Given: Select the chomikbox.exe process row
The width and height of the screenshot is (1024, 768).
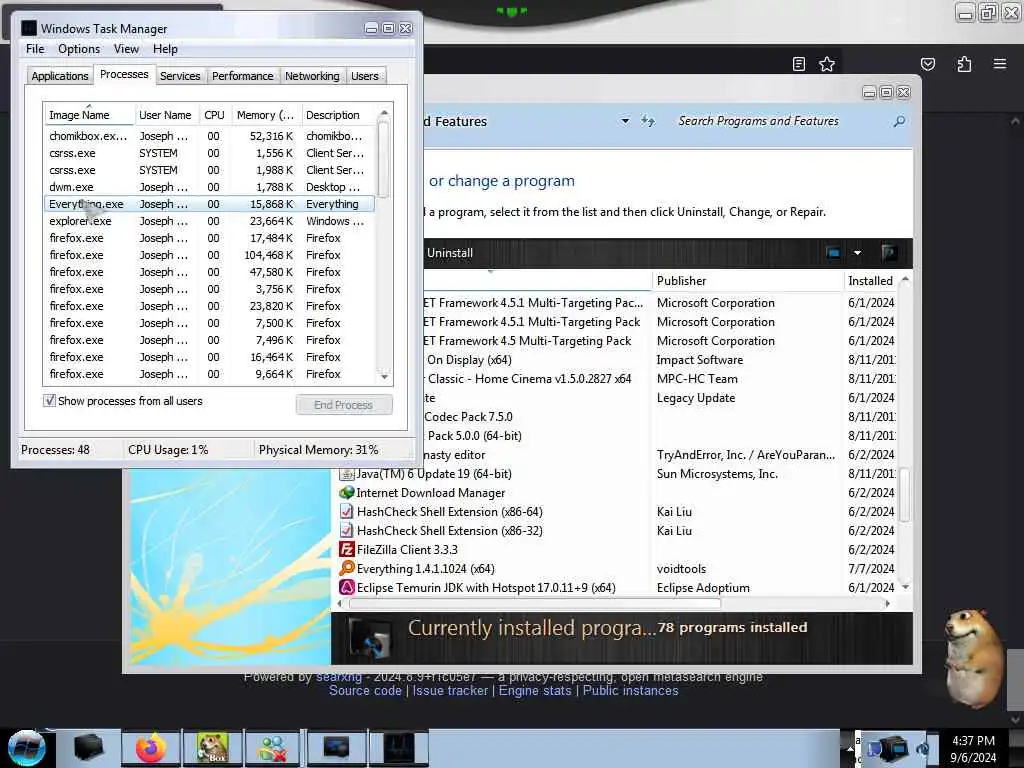Looking at the screenshot, I should 209,136.
